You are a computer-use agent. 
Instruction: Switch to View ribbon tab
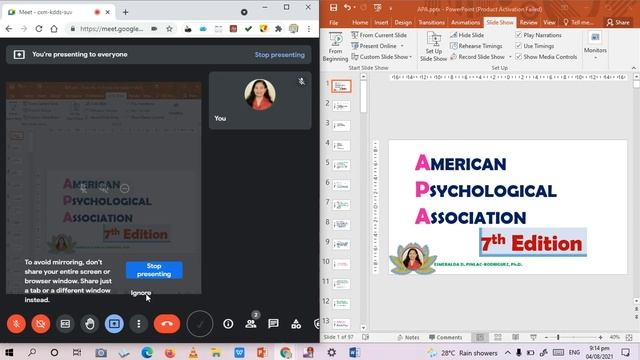tap(549, 22)
